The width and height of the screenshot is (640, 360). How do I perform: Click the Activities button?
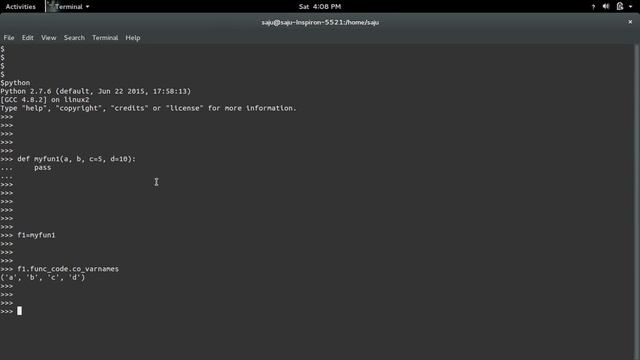click(x=20, y=7)
